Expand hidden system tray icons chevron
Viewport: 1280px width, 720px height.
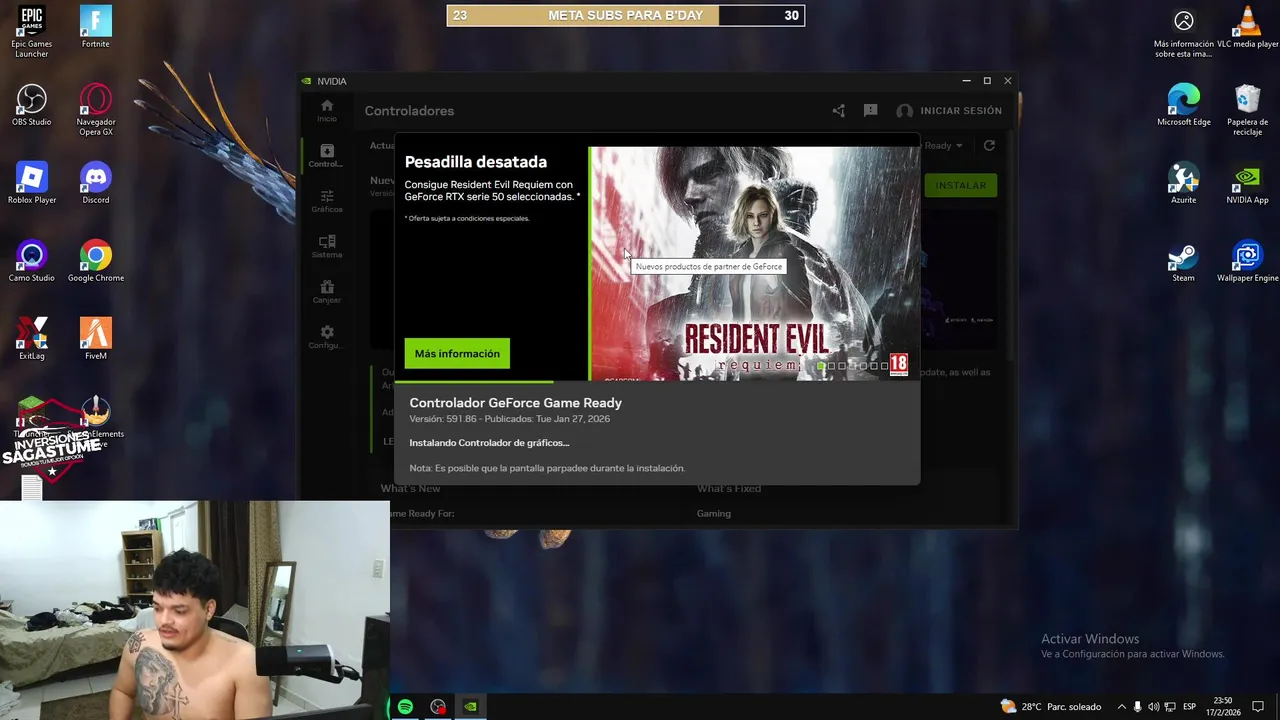(1121, 707)
